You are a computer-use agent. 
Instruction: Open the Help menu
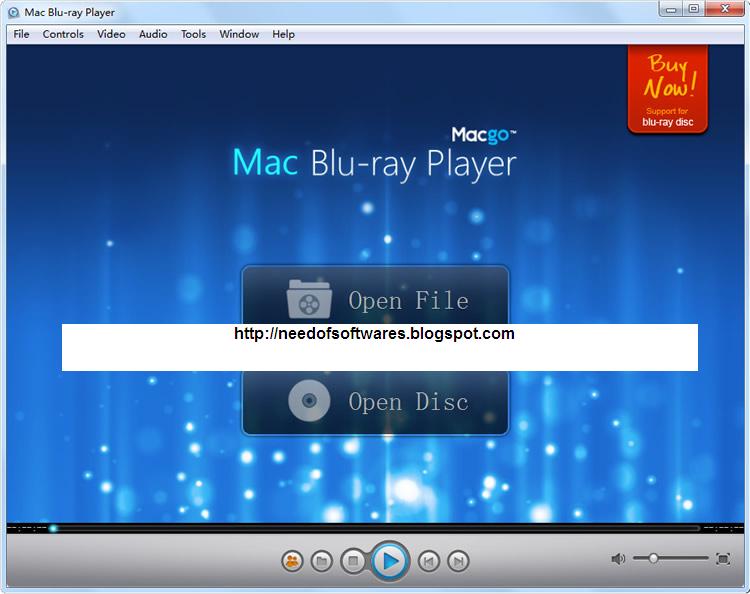pos(283,34)
